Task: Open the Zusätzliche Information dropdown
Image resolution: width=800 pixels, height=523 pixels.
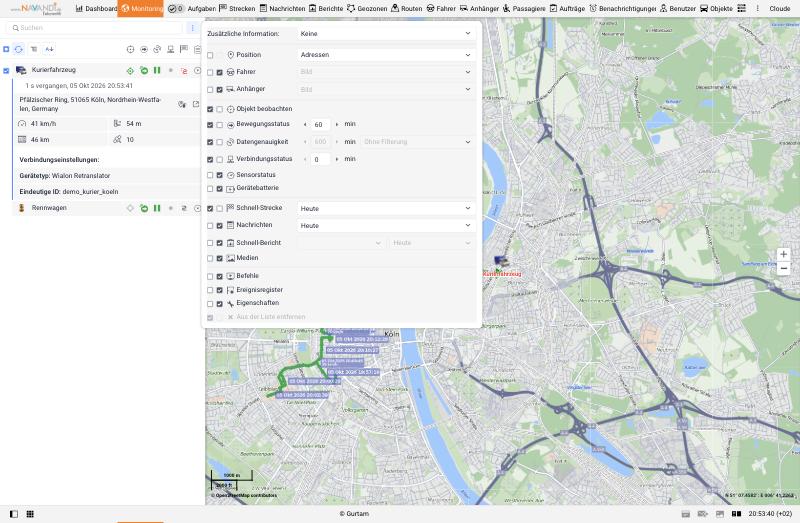Action: pyautogui.click(x=386, y=34)
